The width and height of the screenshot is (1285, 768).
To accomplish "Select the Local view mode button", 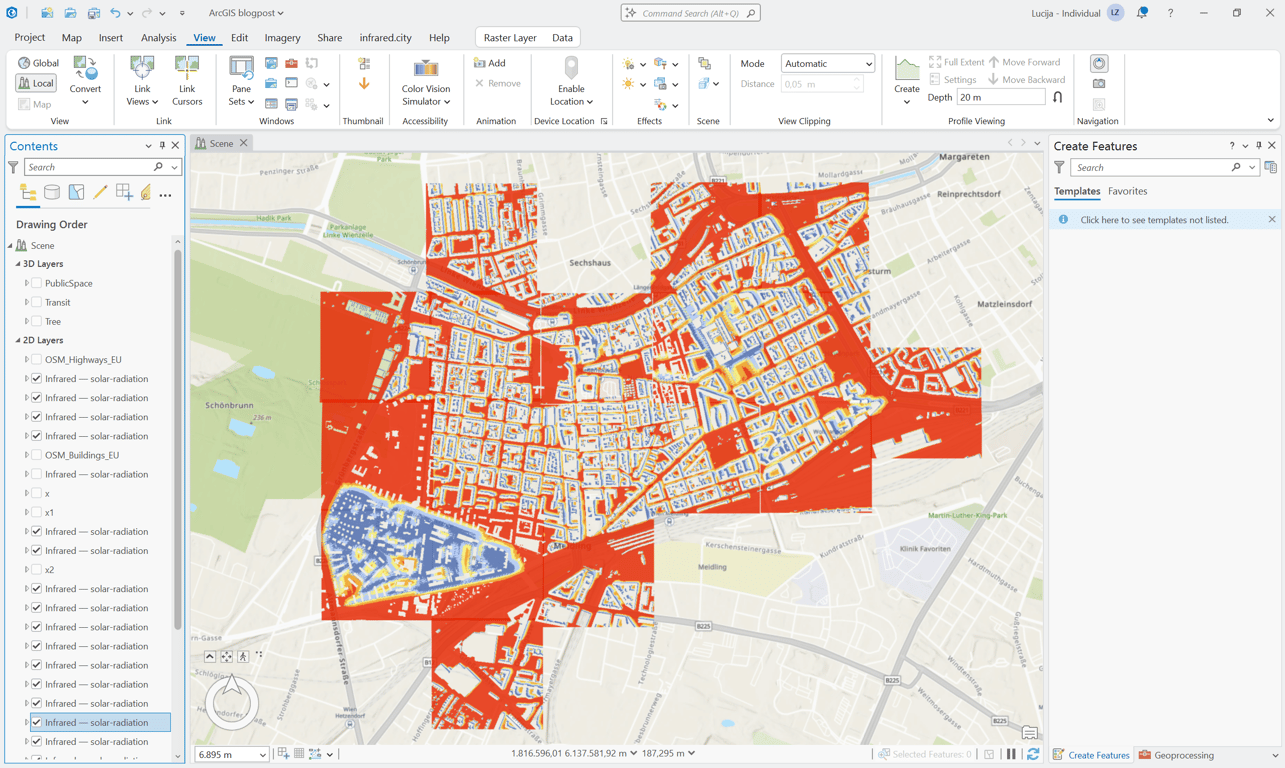I will 36,83.
